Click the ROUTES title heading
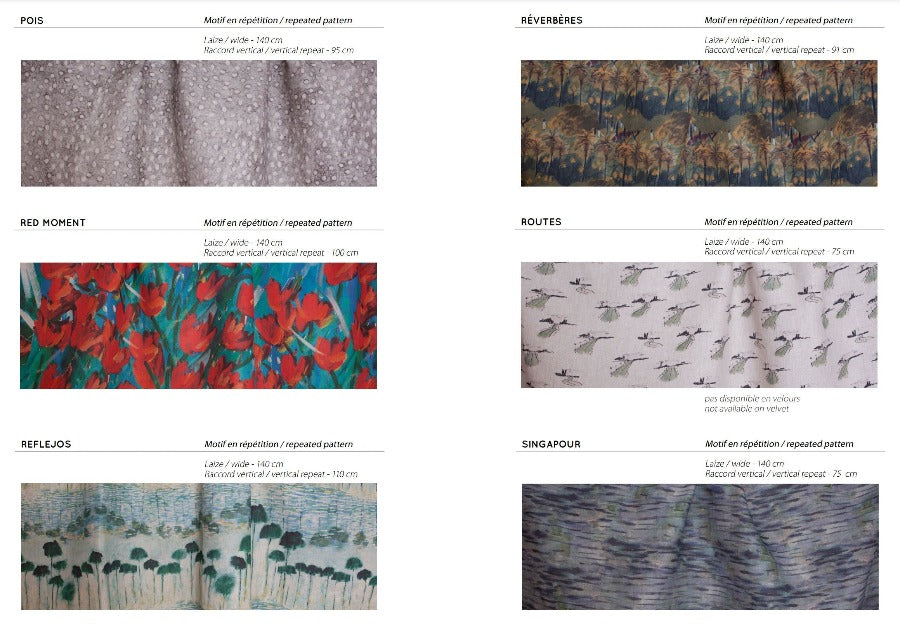This screenshot has width=900, height=626. point(541,222)
